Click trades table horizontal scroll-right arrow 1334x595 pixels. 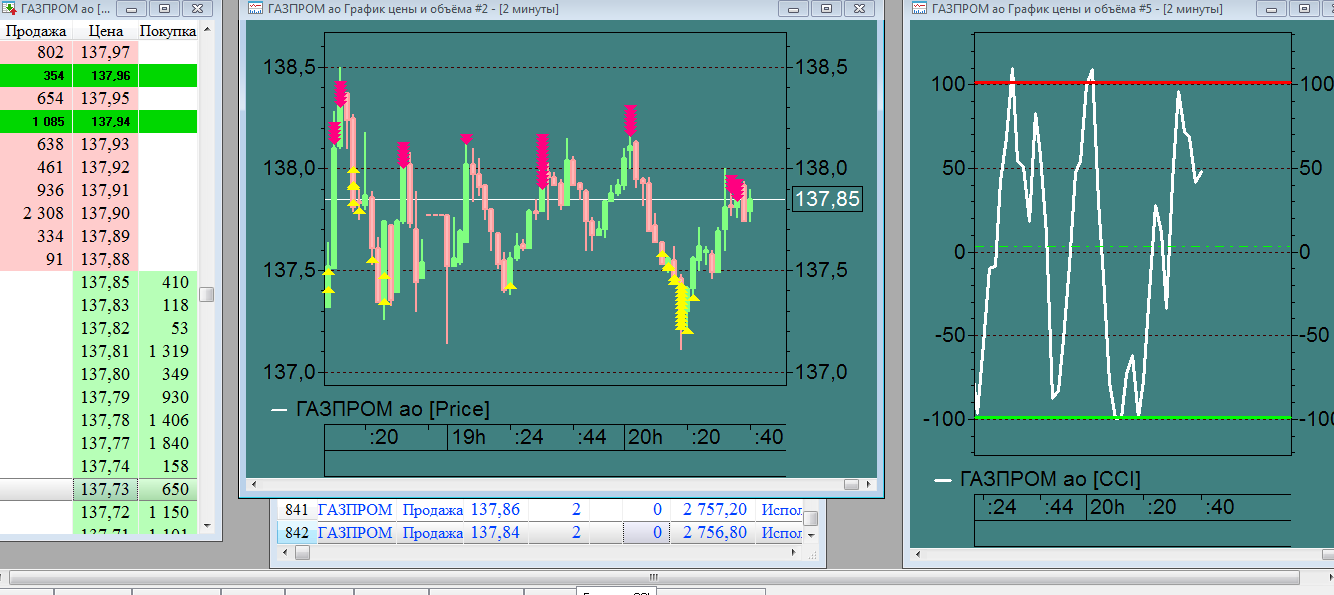point(795,551)
